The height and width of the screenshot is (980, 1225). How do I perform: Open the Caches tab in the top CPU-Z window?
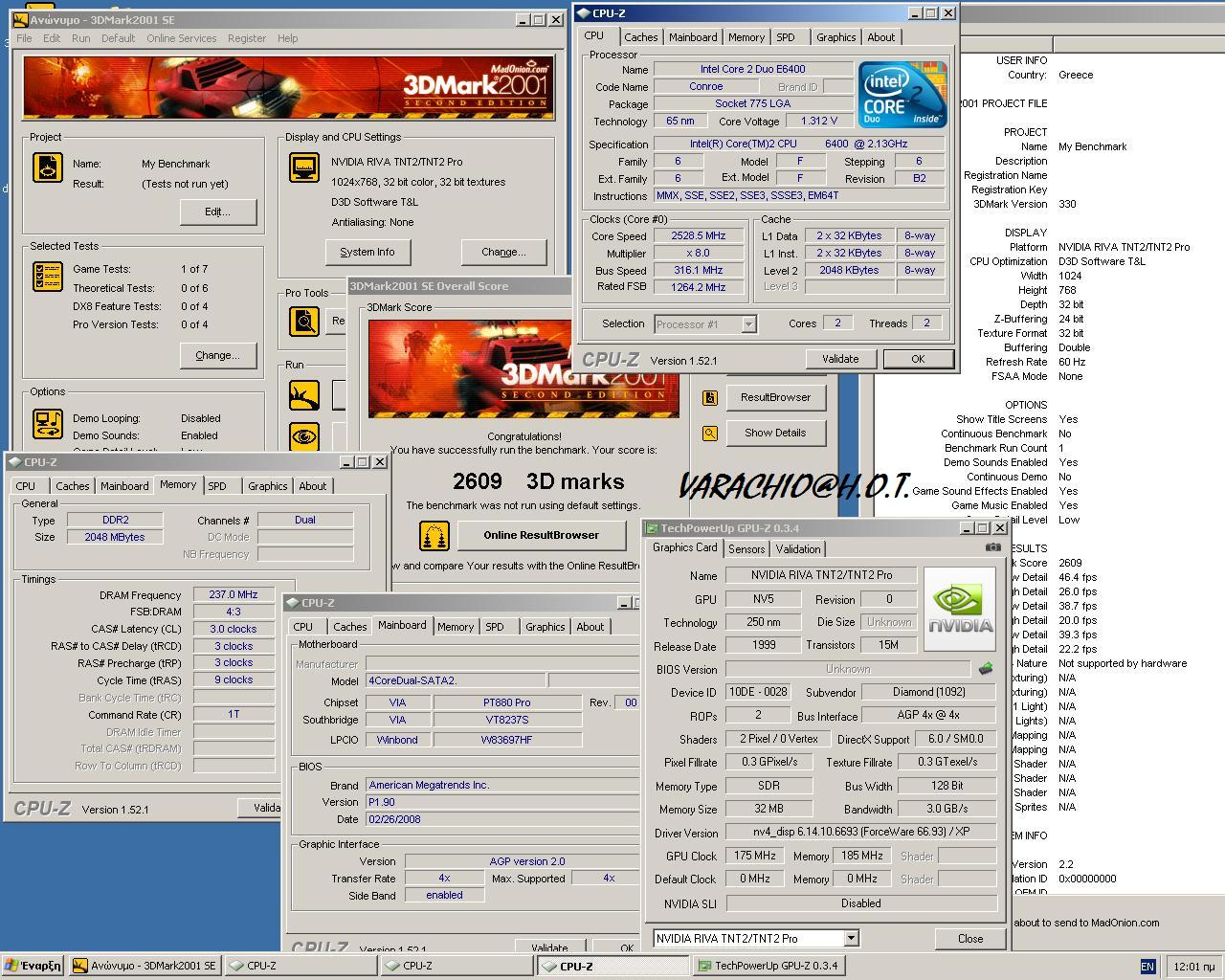[641, 37]
